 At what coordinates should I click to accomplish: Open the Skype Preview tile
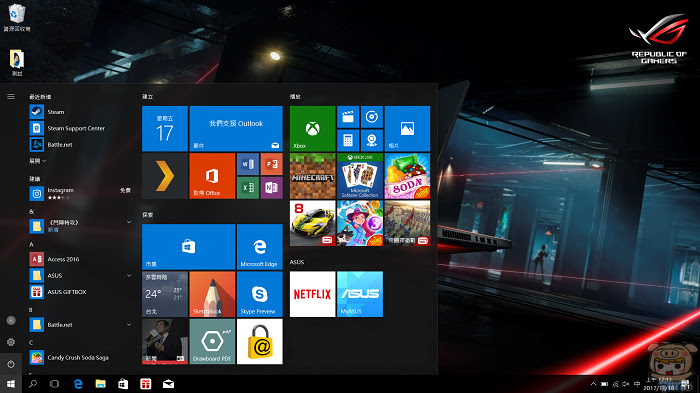tap(260, 294)
